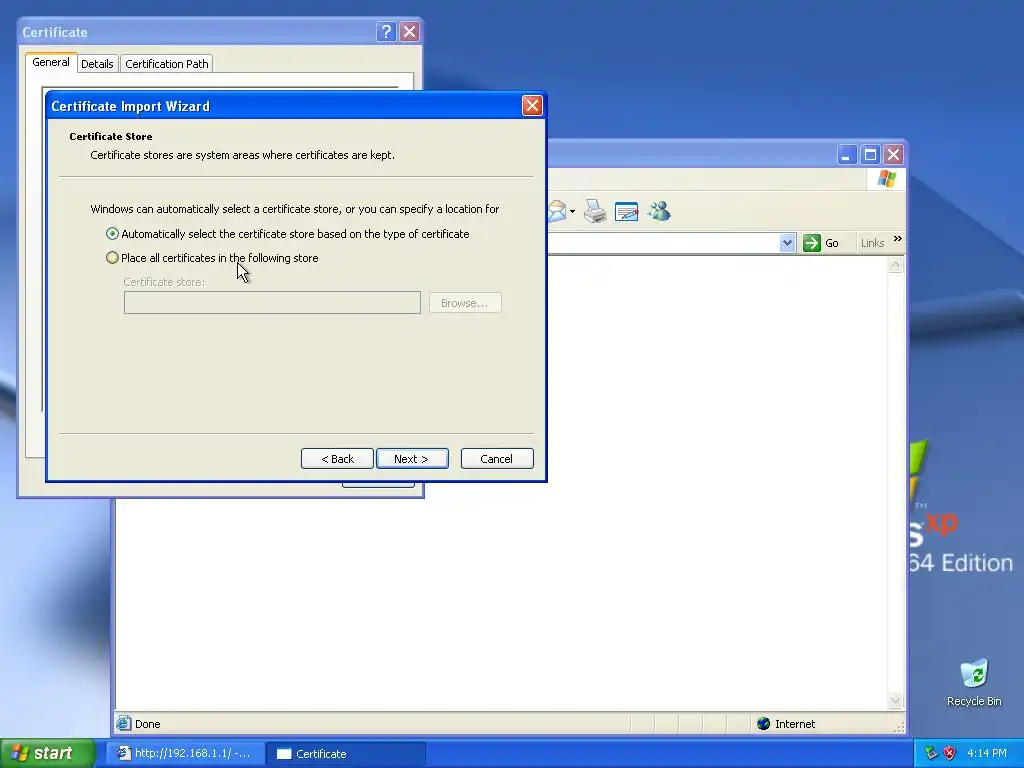This screenshot has width=1024, height=768.
Task: Open the Certification Path tab
Action: tap(167, 64)
